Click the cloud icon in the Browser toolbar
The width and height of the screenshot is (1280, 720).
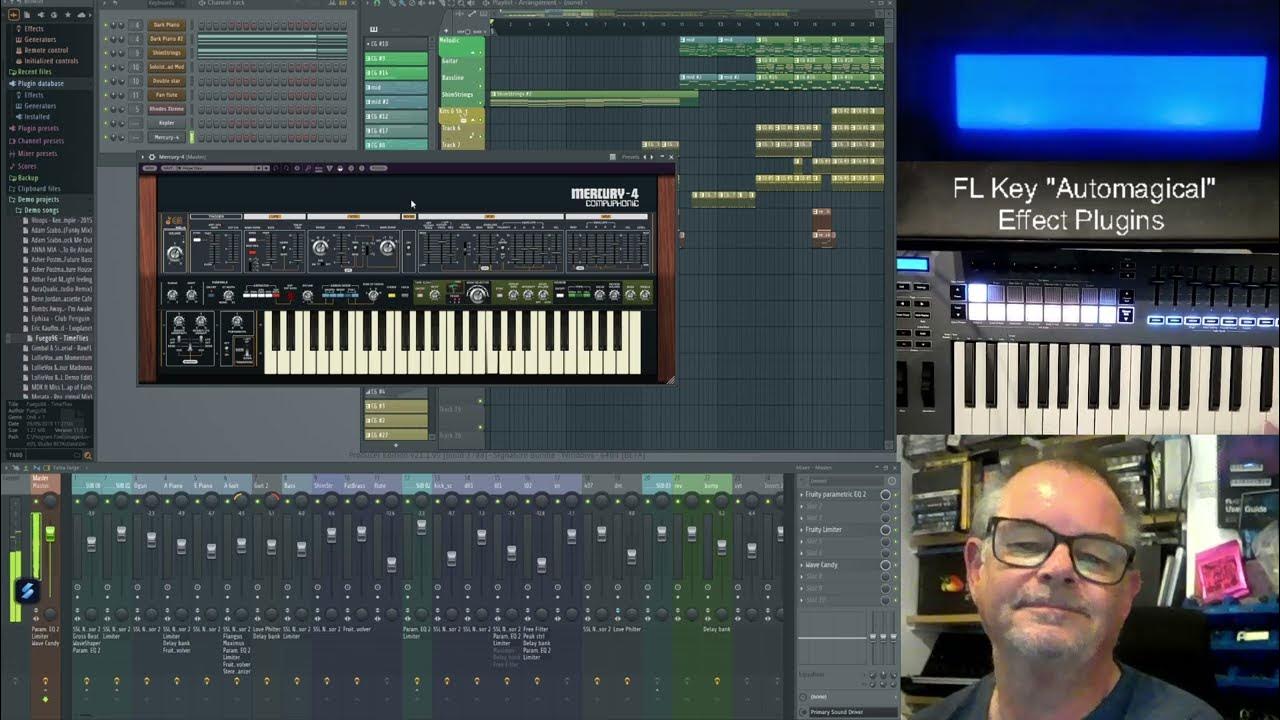(x=81, y=15)
